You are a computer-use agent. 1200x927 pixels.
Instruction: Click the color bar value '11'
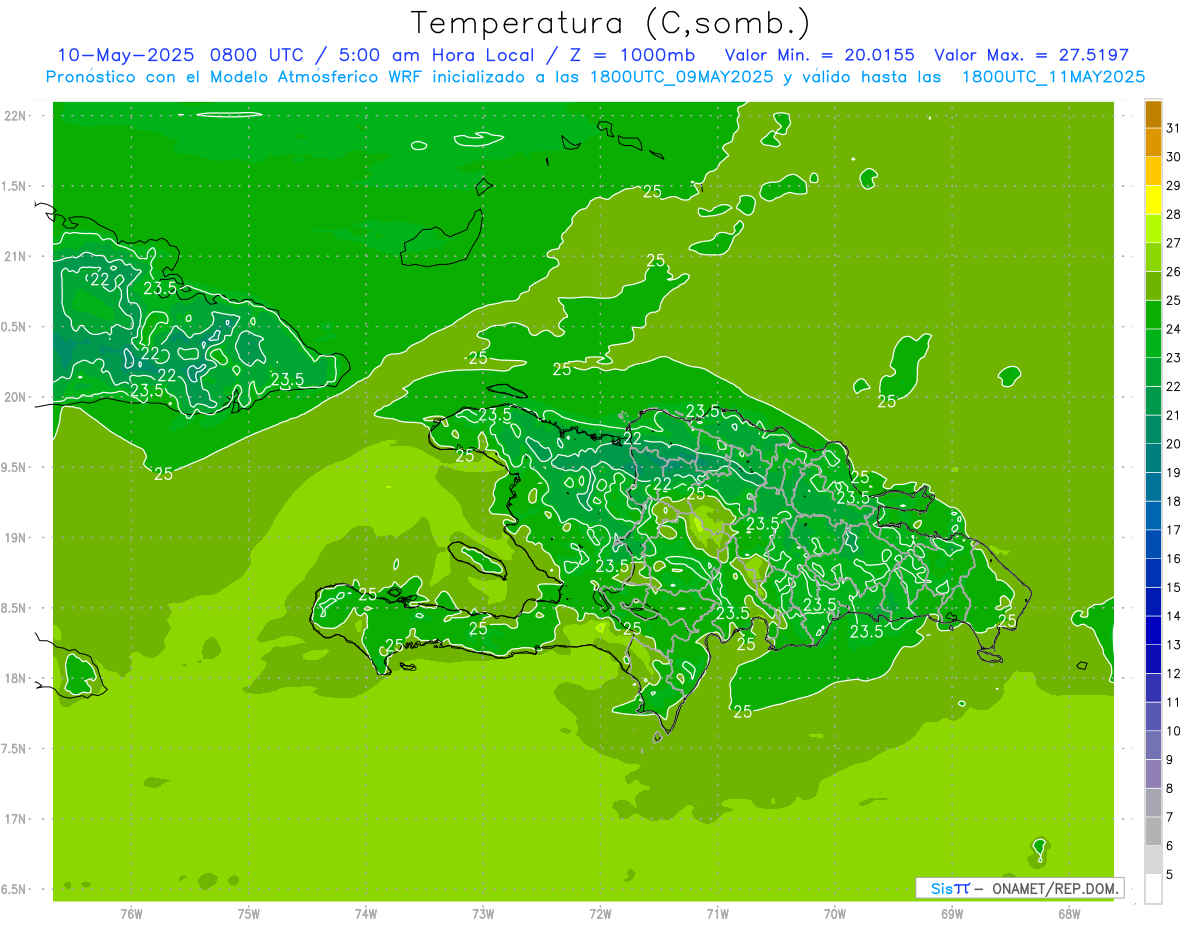point(1174,702)
